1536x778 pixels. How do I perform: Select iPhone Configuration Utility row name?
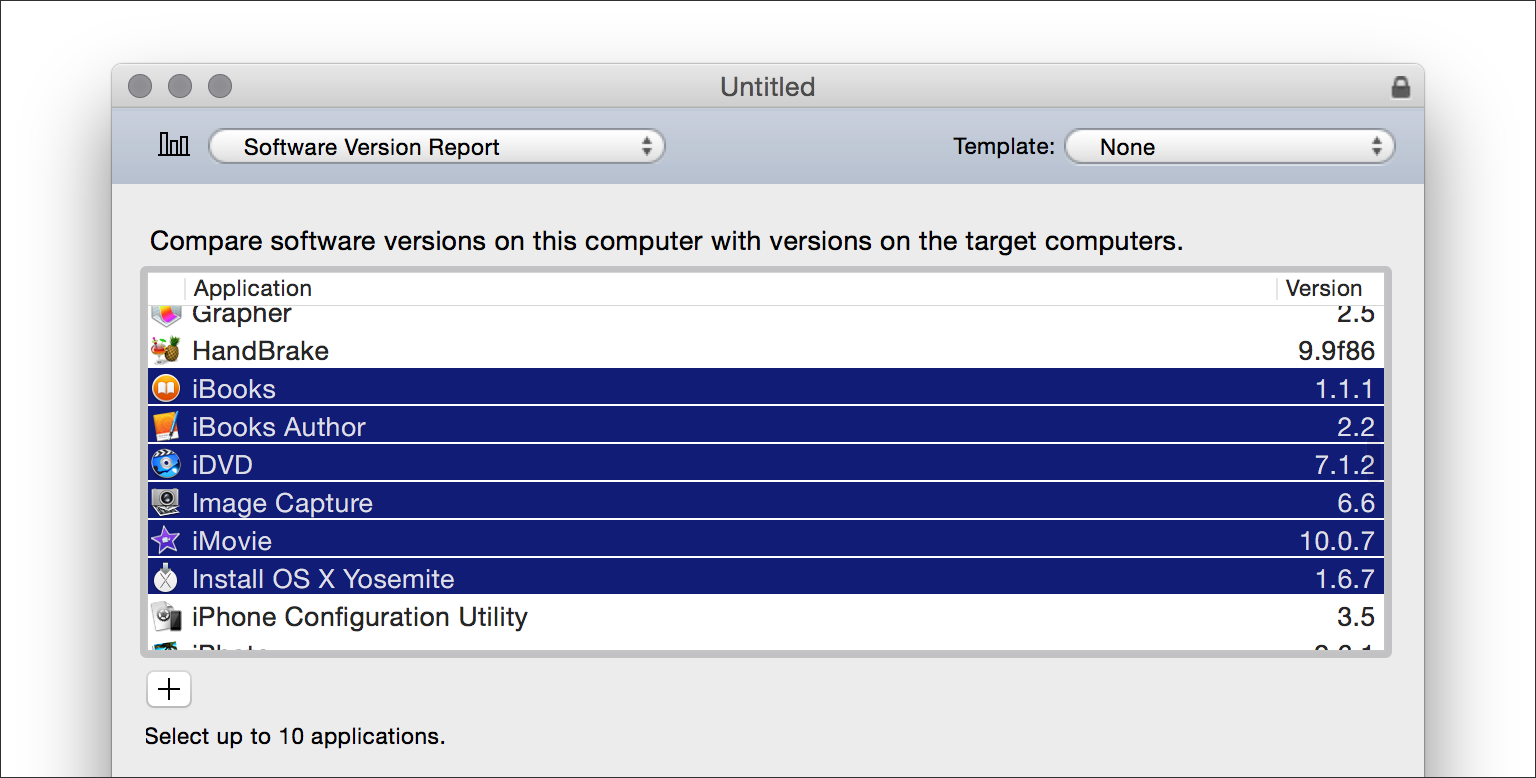[x=360, y=617]
